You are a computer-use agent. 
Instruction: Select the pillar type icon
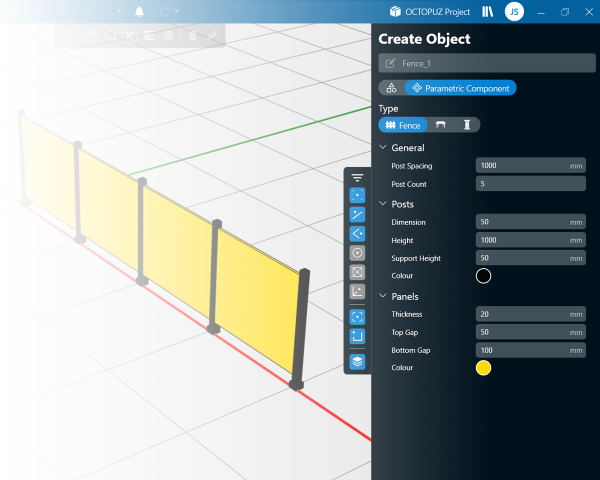[466, 125]
